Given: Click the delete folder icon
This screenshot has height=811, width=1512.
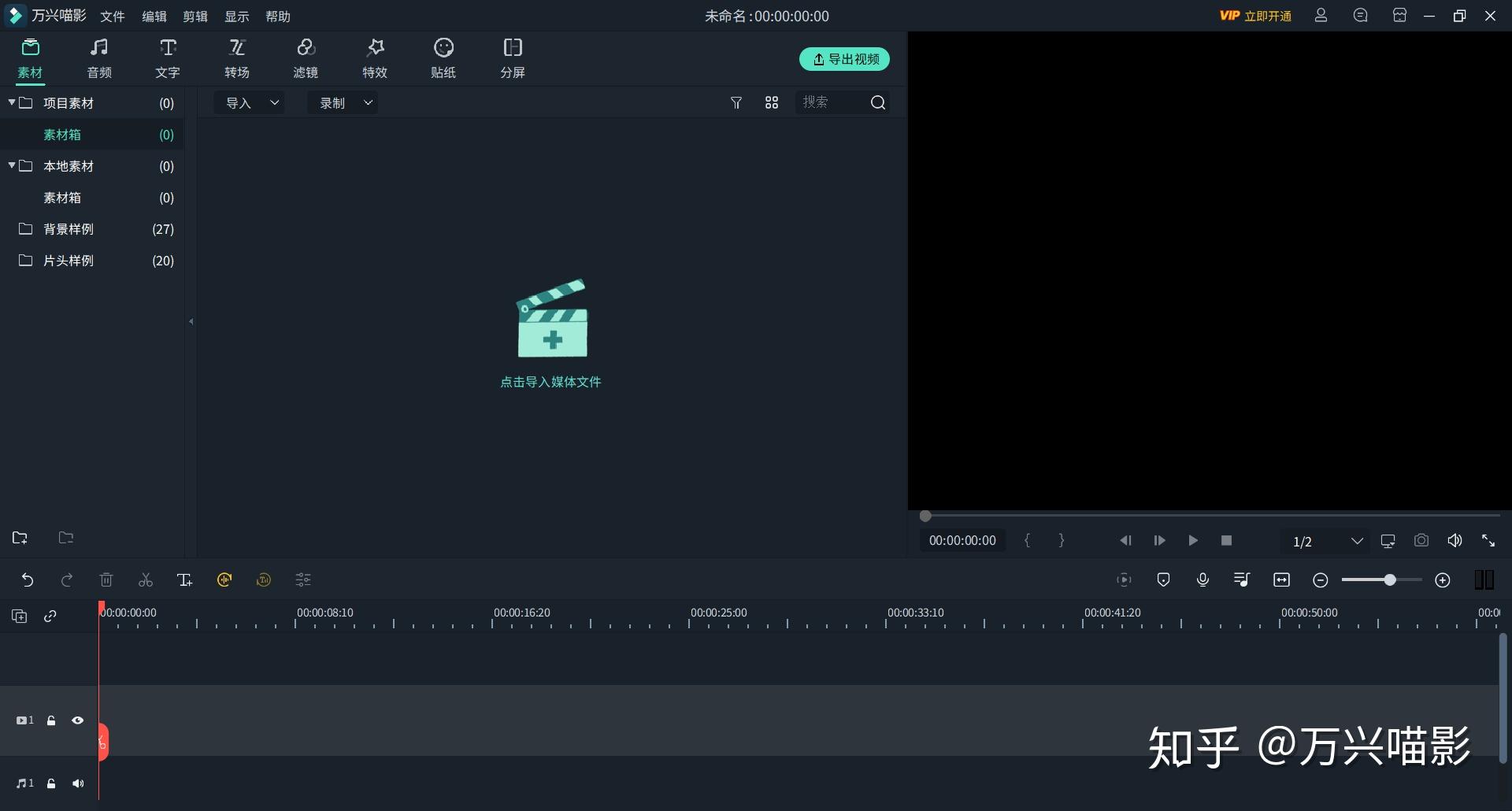Looking at the screenshot, I should [x=66, y=538].
